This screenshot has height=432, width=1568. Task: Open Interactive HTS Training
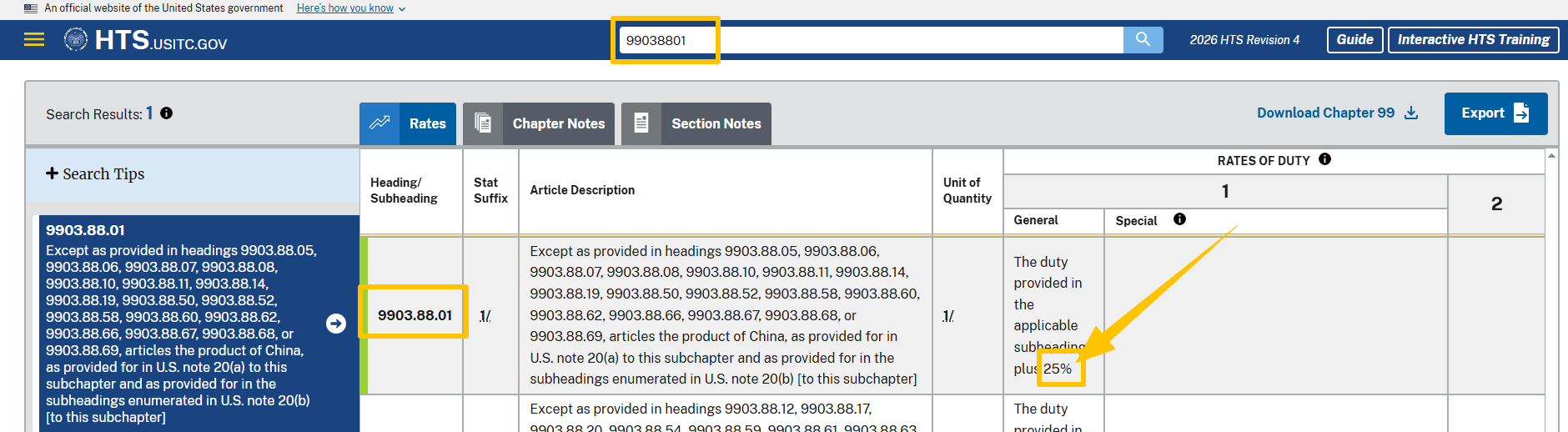click(1473, 40)
